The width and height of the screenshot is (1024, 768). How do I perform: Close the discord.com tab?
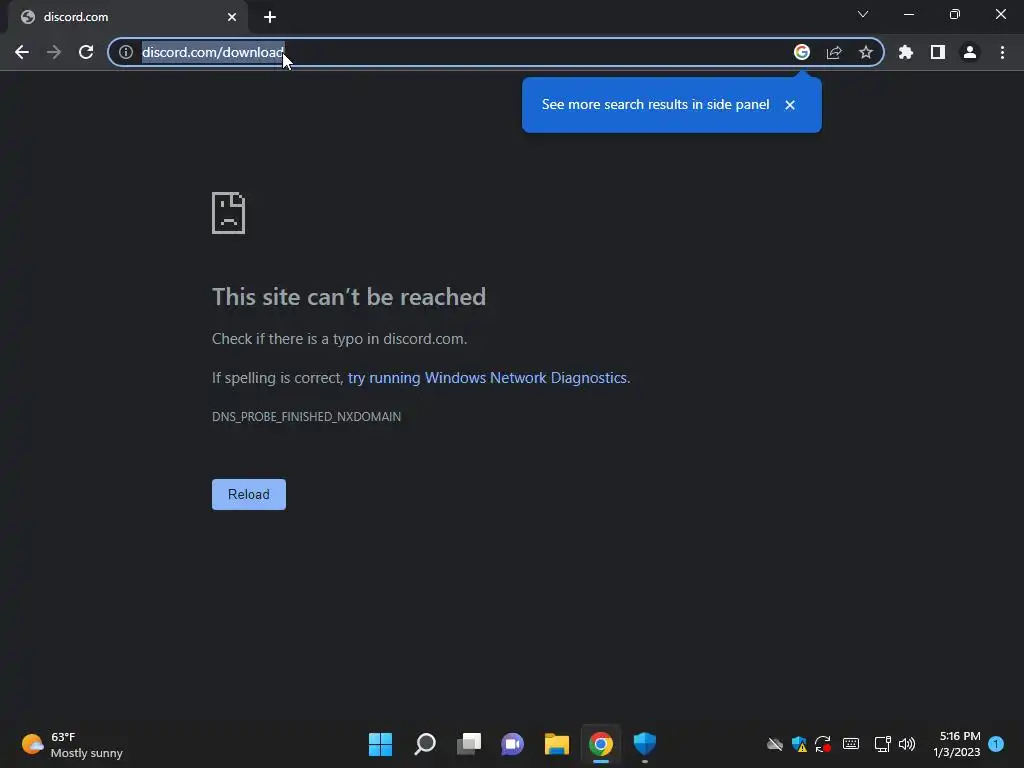tap(232, 17)
